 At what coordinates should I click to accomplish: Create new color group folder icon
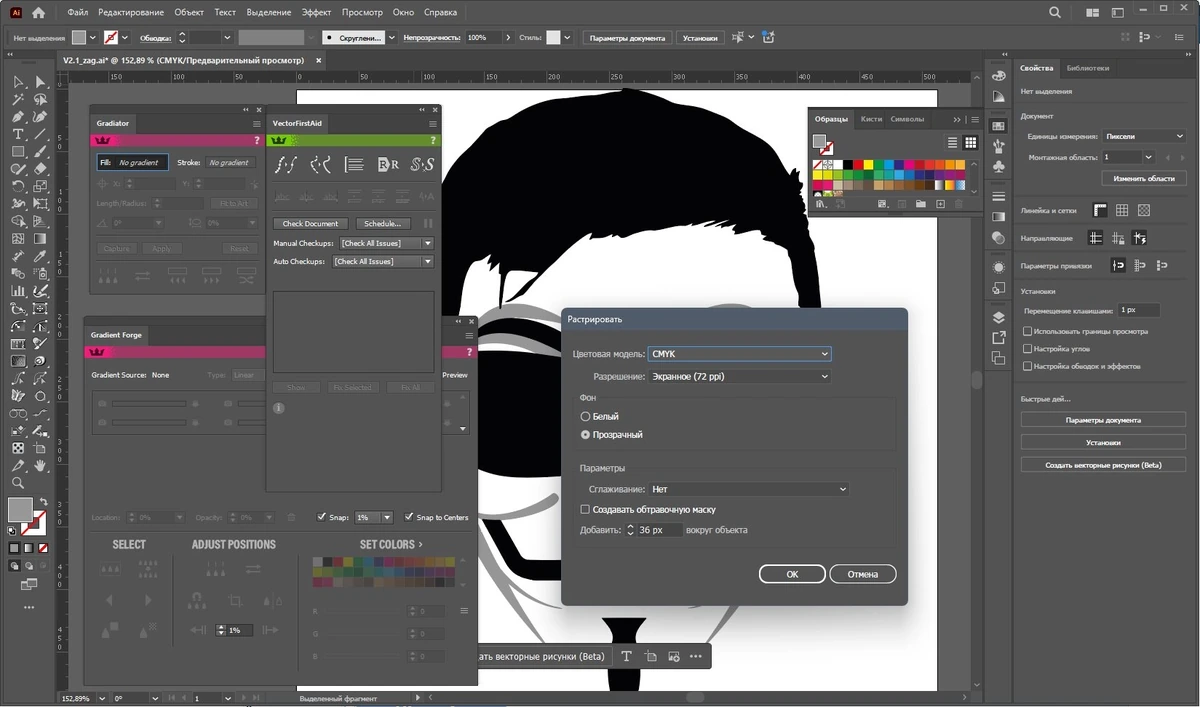coord(922,204)
